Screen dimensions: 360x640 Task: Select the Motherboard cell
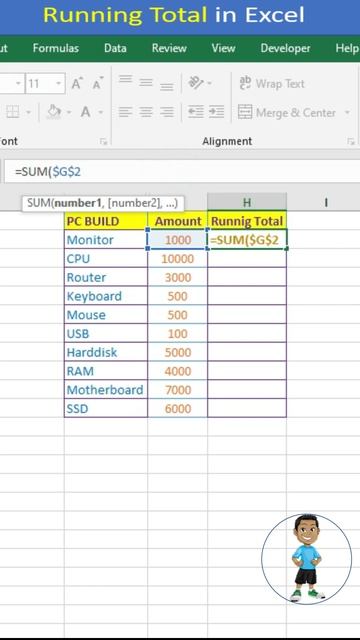[106, 389]
